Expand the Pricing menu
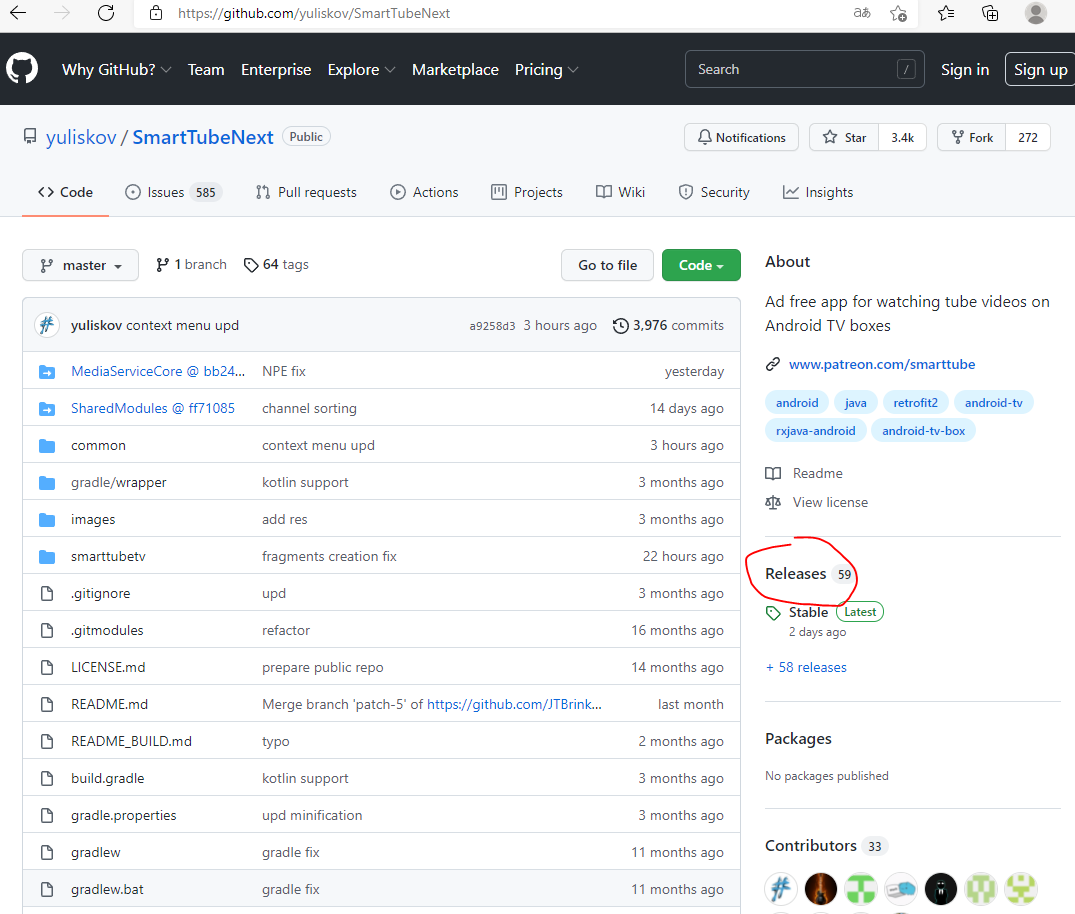Image resolution: width=1075 pixels, height=914 pixels. [x=546, y=69]
